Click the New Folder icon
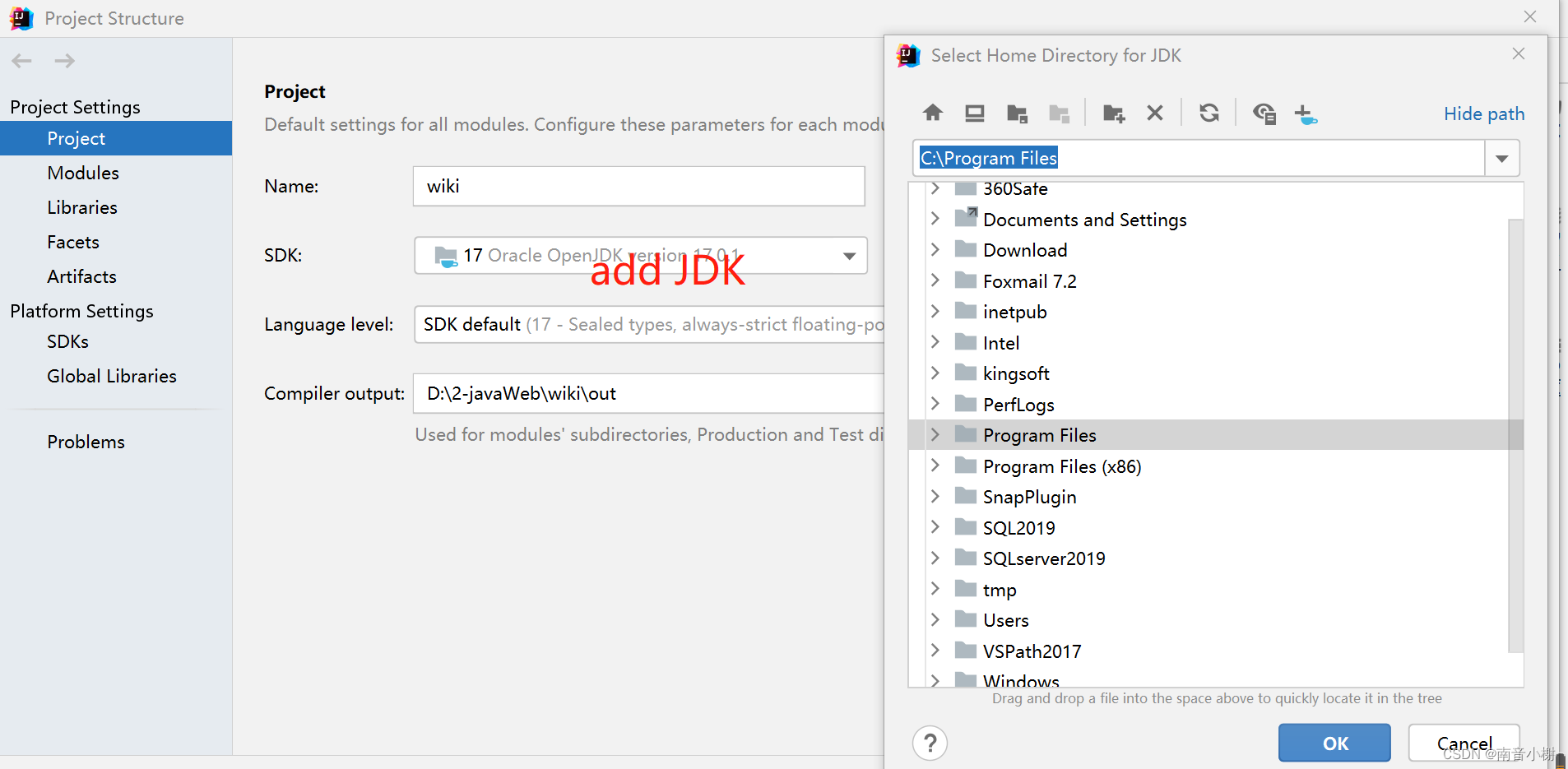This screenshot has height=769, width=1568. coord(1114,113)
